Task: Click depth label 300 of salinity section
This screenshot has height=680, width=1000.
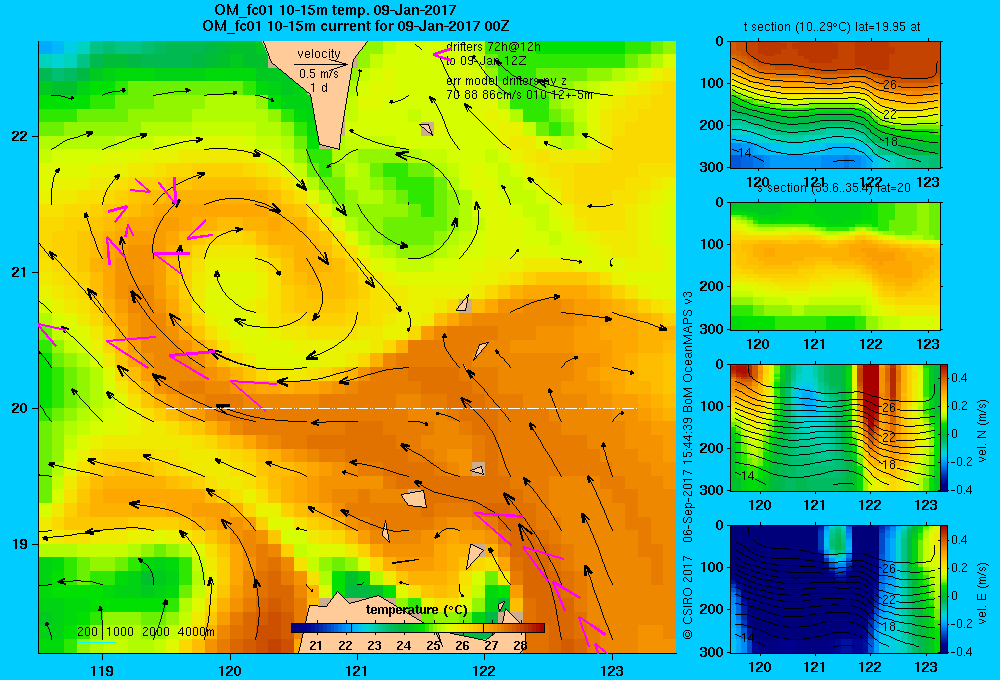Action: point(712,329)
